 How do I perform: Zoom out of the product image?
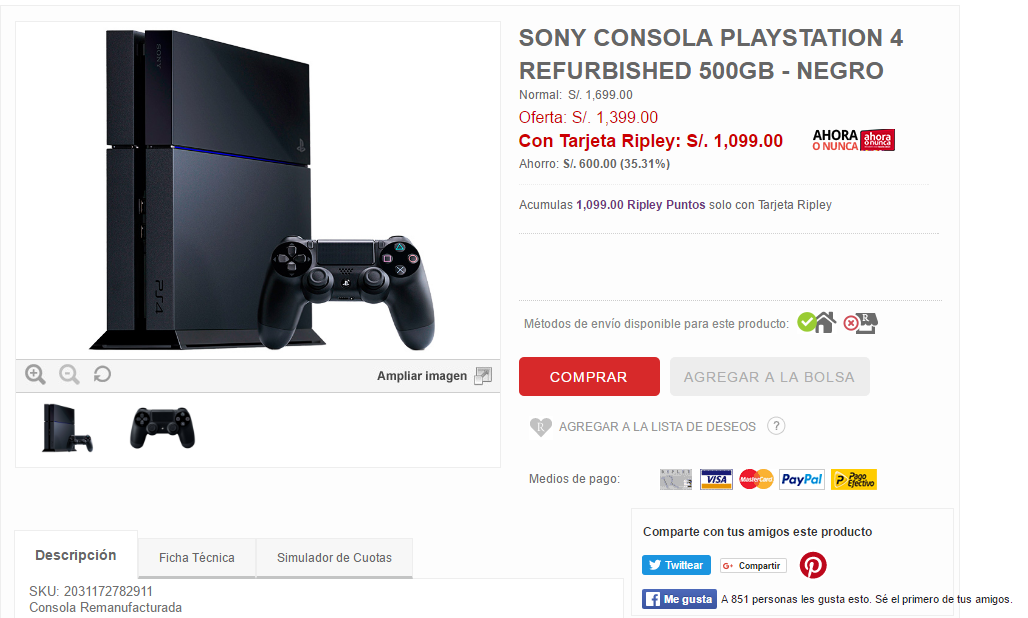tap(69, 374)
